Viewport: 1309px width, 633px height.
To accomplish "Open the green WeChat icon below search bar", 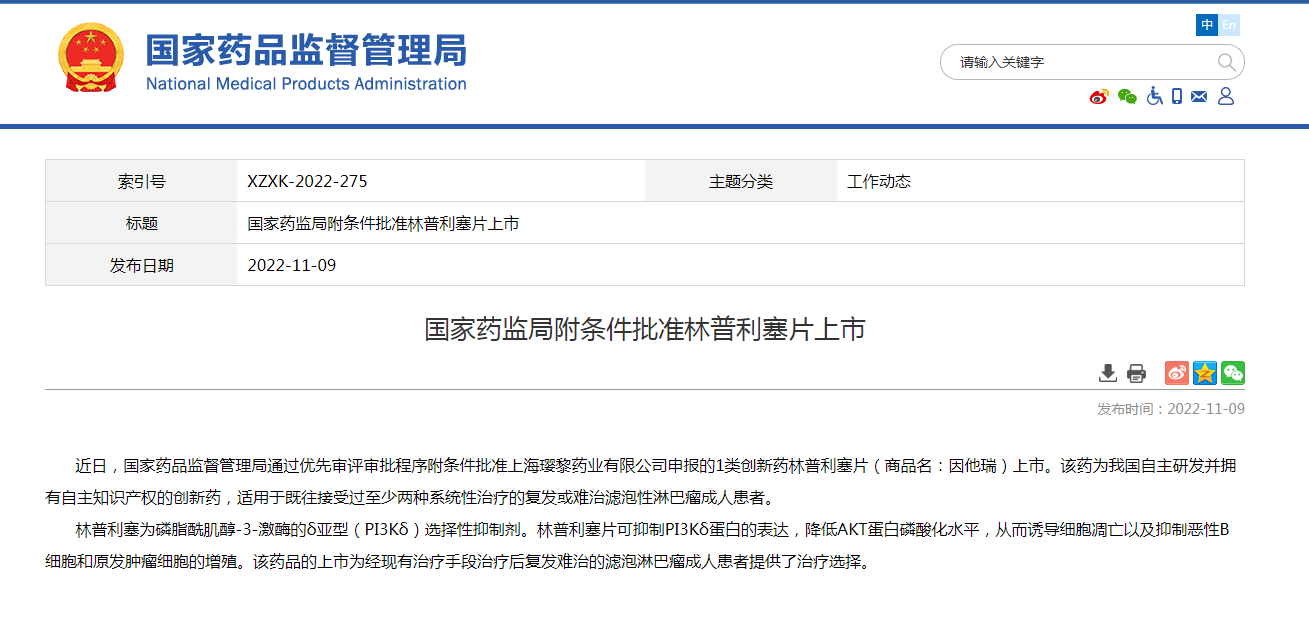I will [1127, 96].
